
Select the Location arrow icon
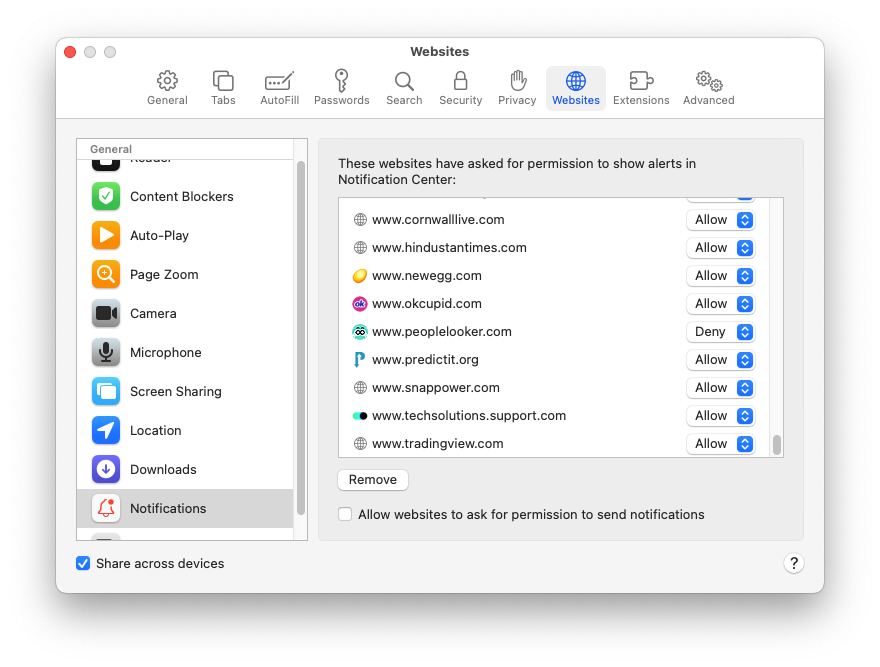tap(106, 430)
